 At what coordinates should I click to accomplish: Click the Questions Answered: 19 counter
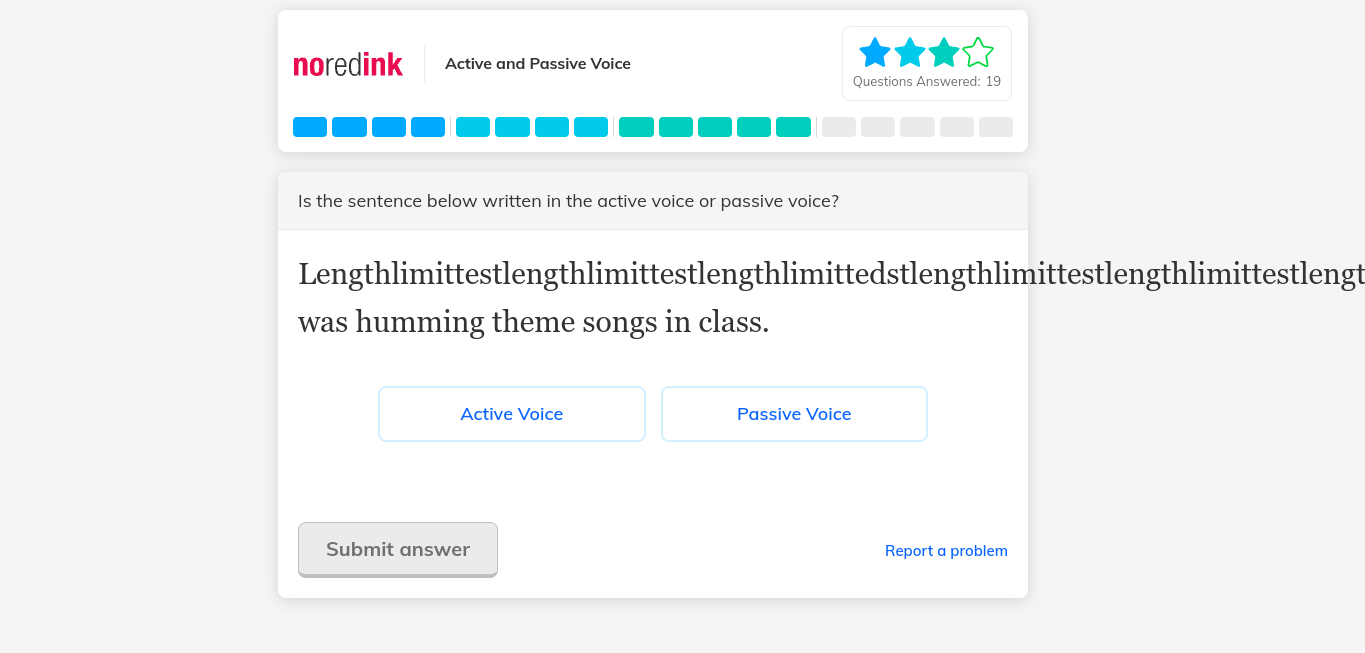pos(927,82)
